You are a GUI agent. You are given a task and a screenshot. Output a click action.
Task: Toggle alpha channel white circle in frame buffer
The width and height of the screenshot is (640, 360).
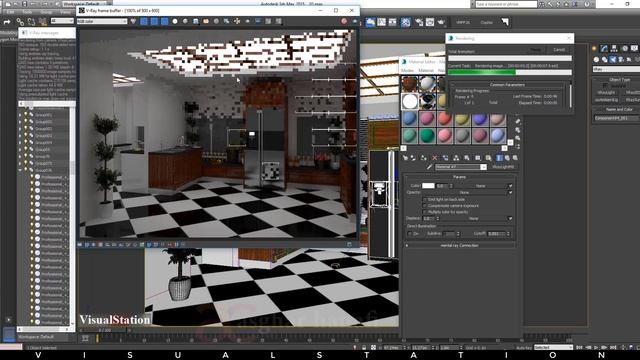coord(175,21)
